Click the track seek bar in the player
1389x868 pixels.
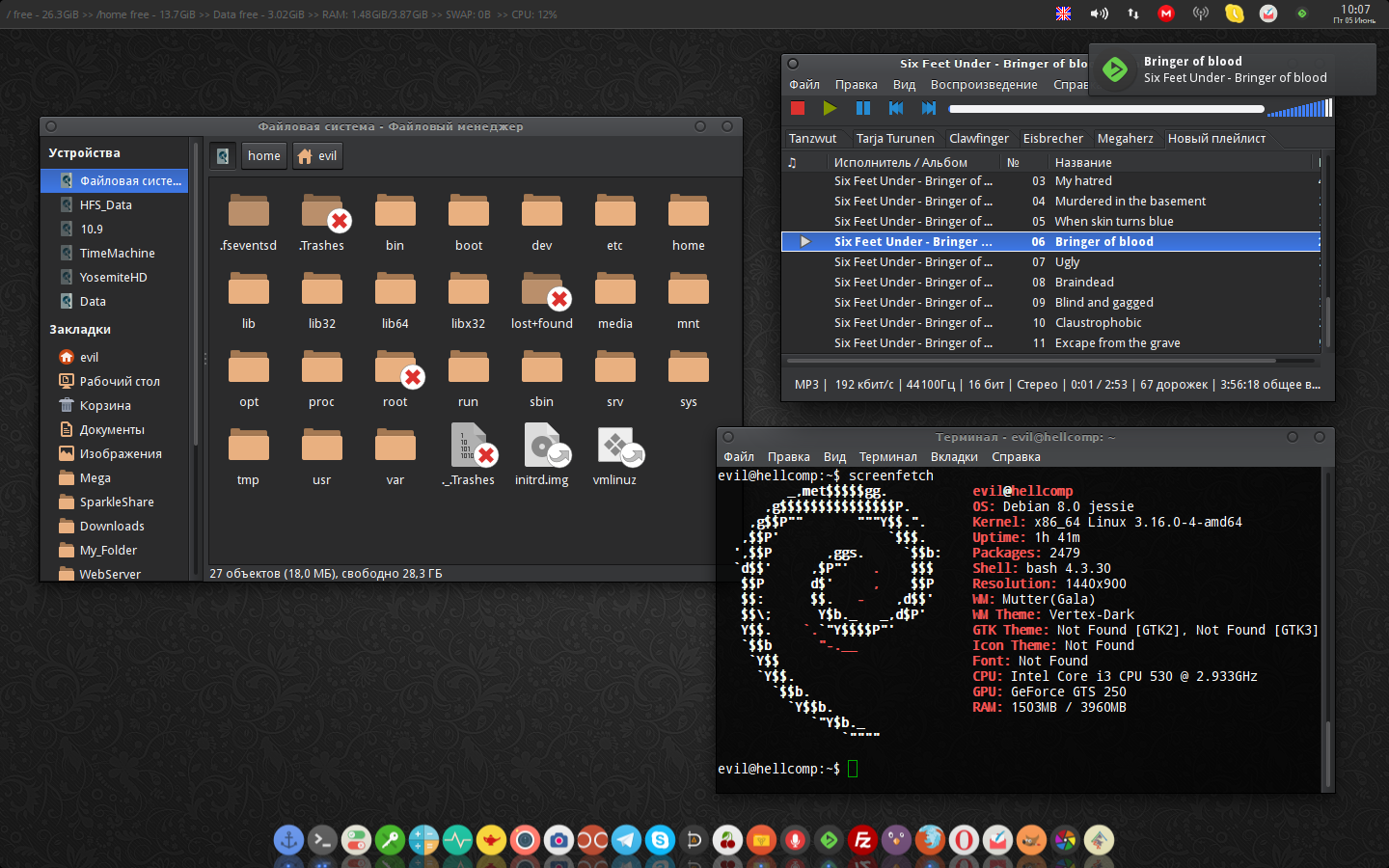pos(1106,109)
